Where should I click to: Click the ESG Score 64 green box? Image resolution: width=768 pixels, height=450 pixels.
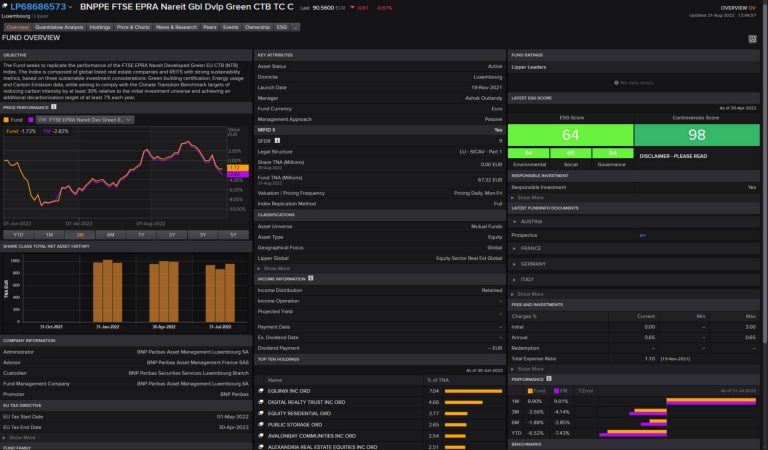coord(571,135)
